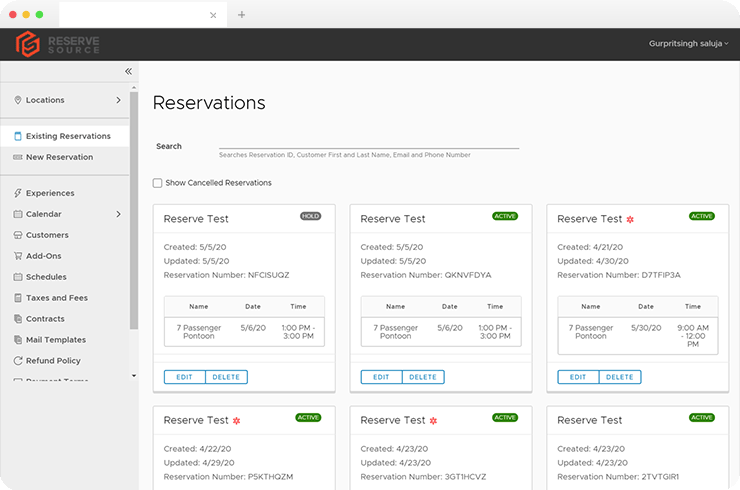Click the 5/30/20 date cell

click(x=646, y=328)
